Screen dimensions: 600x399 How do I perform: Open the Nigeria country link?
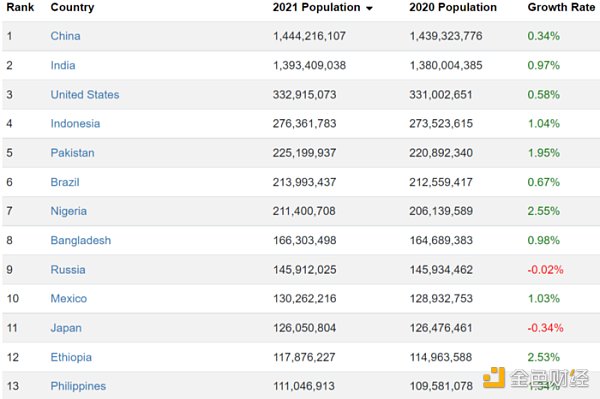pos(69,211)
